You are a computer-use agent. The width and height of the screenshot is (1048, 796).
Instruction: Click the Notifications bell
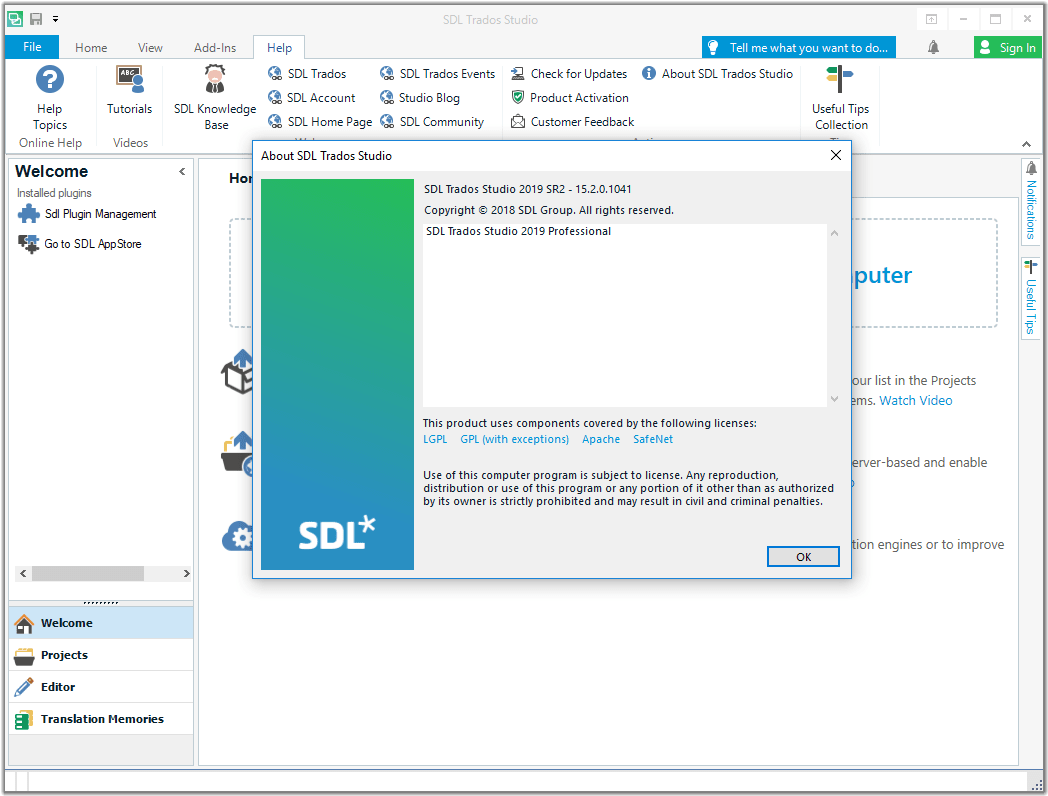click(x=934, y=46)
